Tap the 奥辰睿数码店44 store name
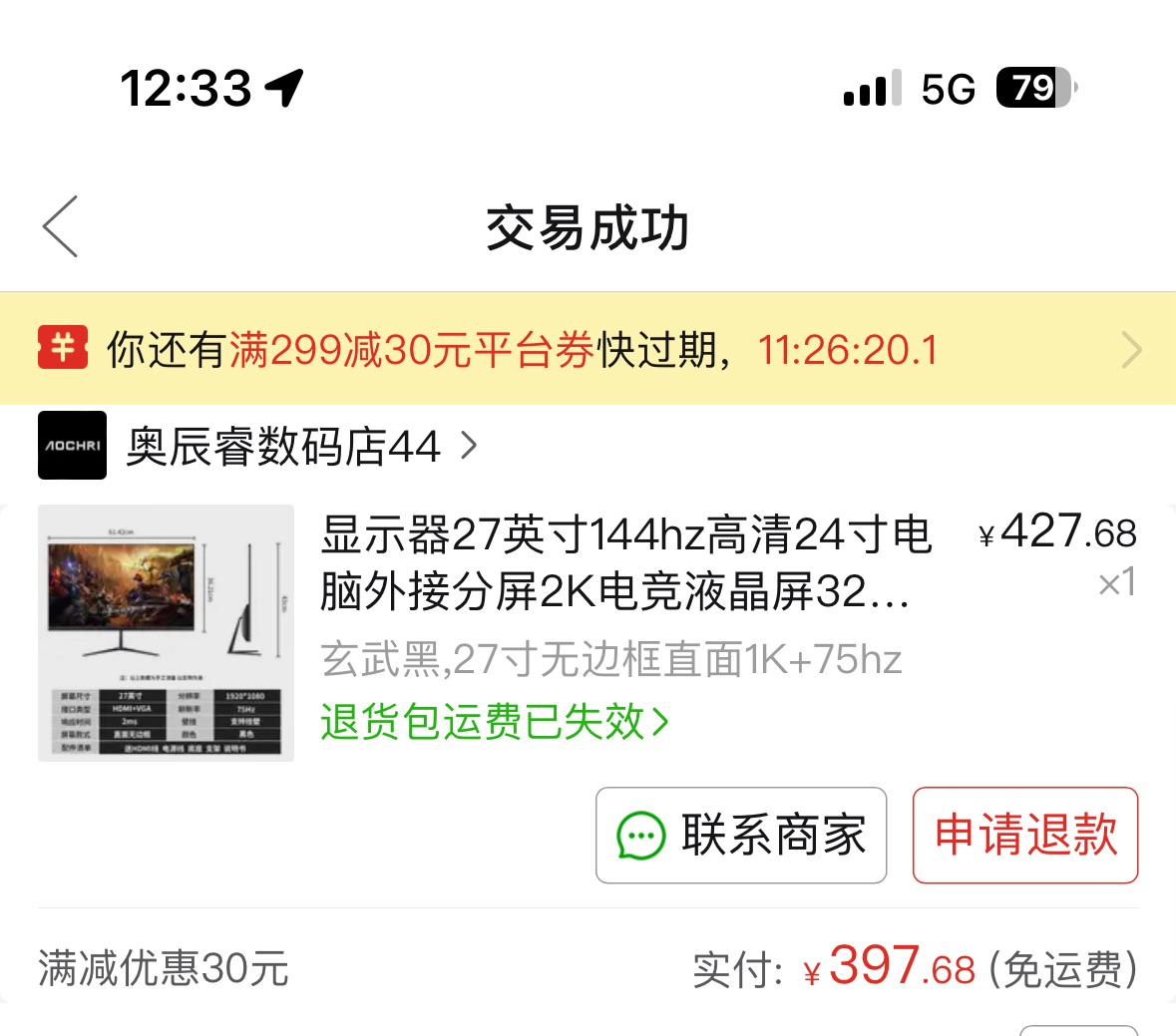This screenshot has height=1036, width=1176. point(282,446)
